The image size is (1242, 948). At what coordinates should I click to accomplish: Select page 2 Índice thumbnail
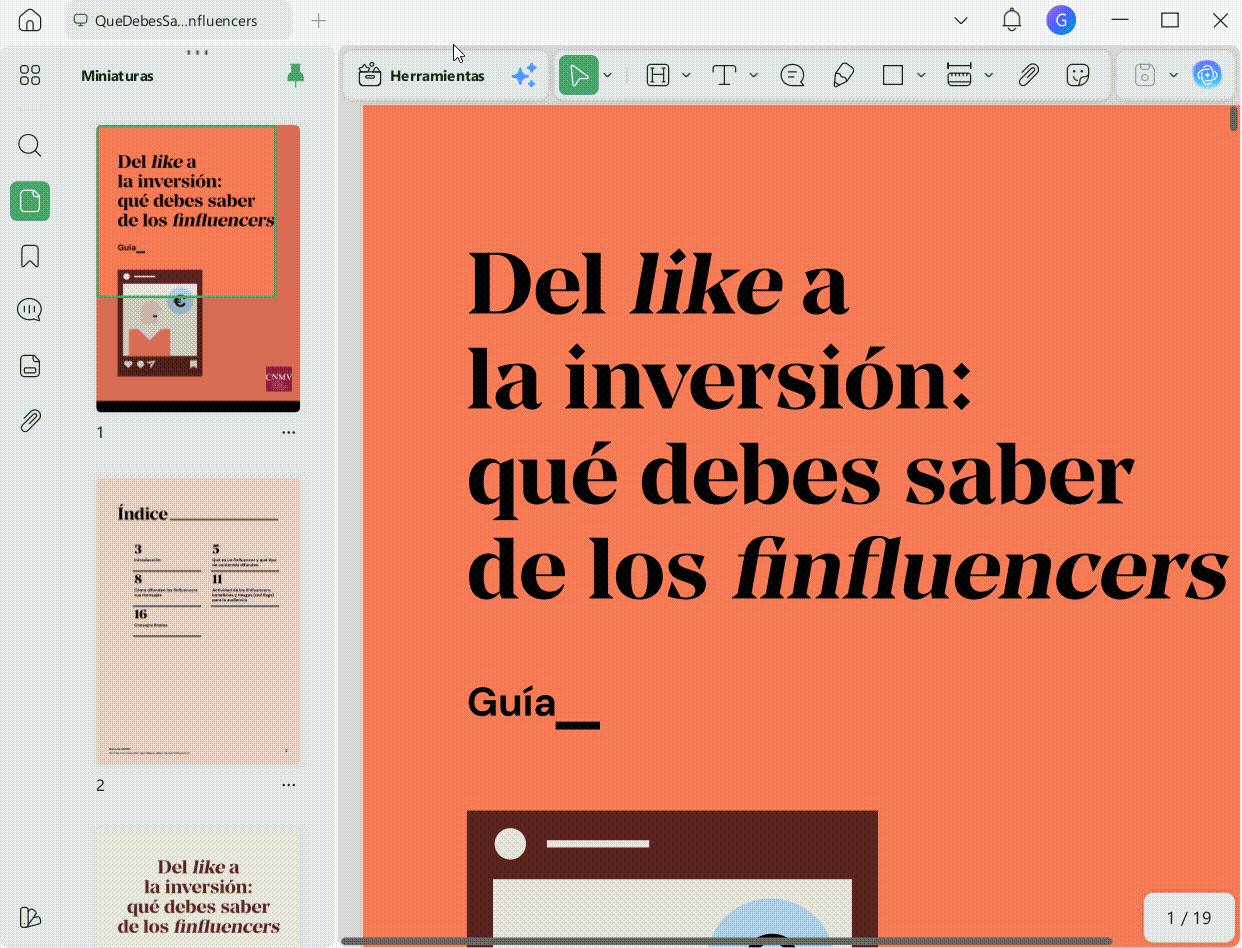pyautogui.click(x=198, y=621)
